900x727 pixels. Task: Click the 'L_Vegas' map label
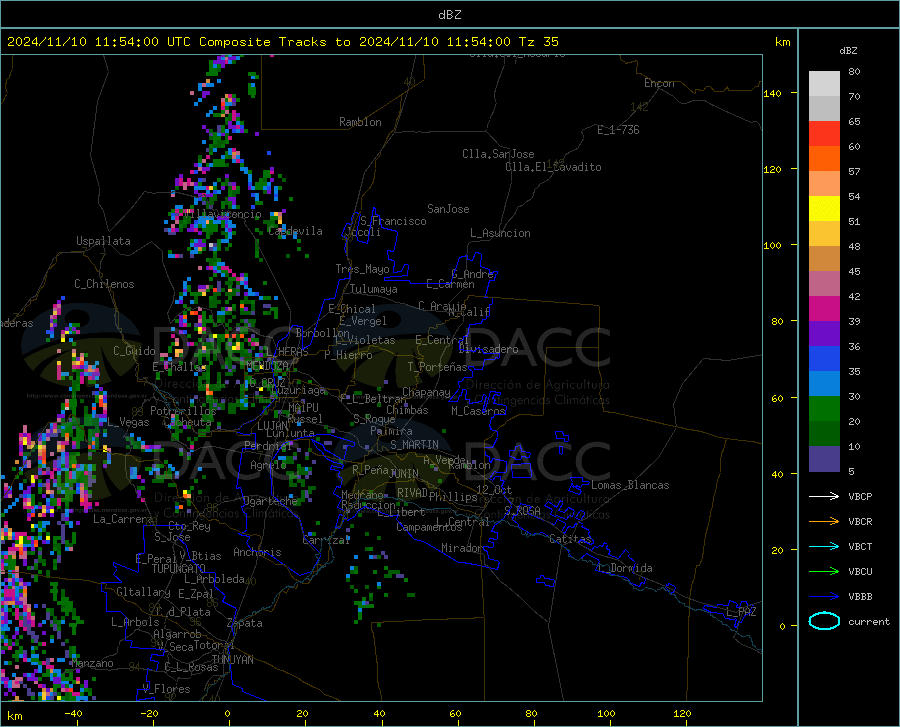(x=129, y=422)
